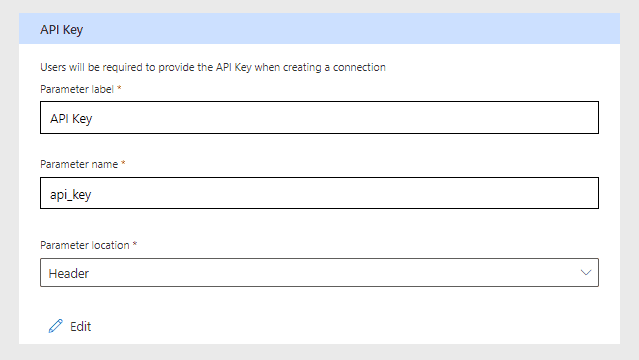Click the required asterisk next to Parameter label

click(x=119, y=88)
